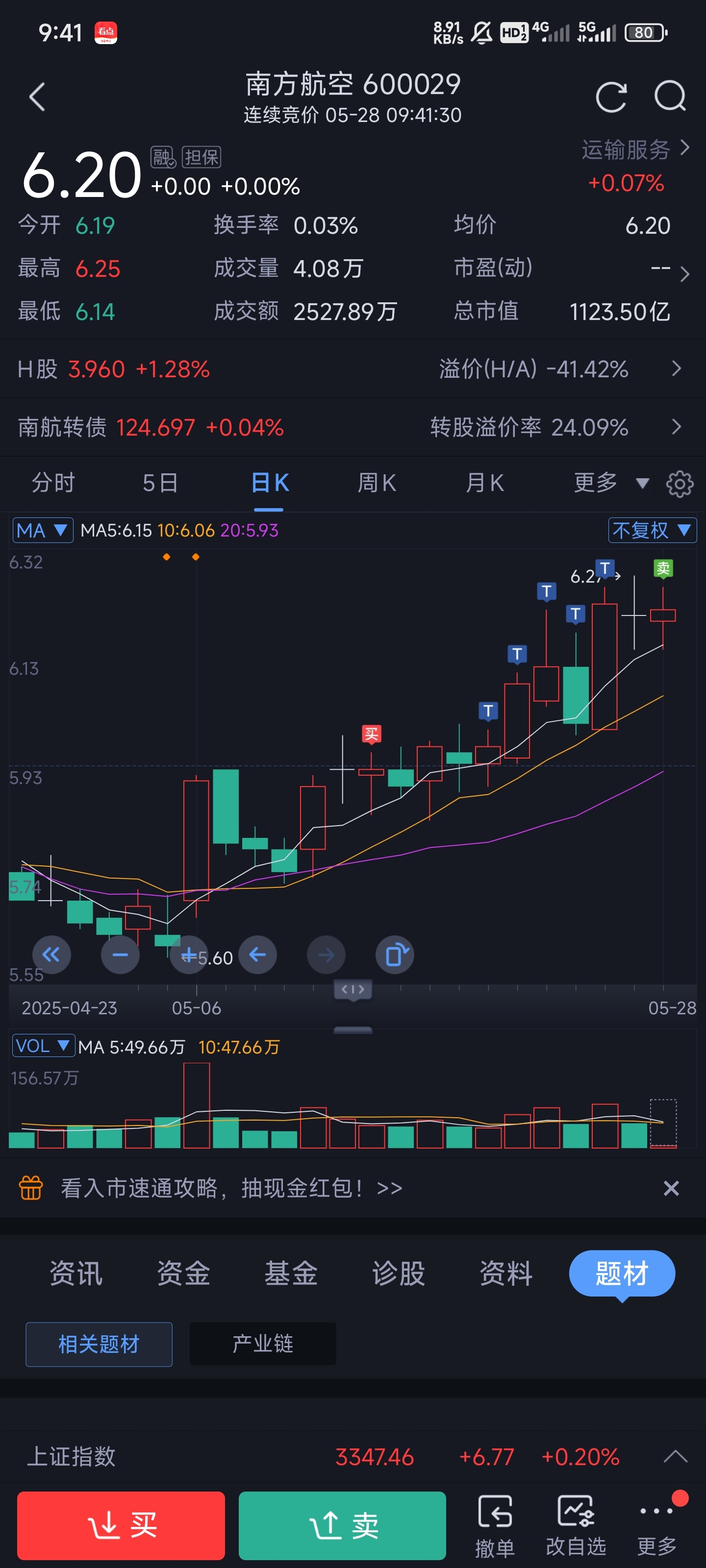Screen dimensions: 706x1568
Task: Close the promotion banner
Action: (671, 1188)
